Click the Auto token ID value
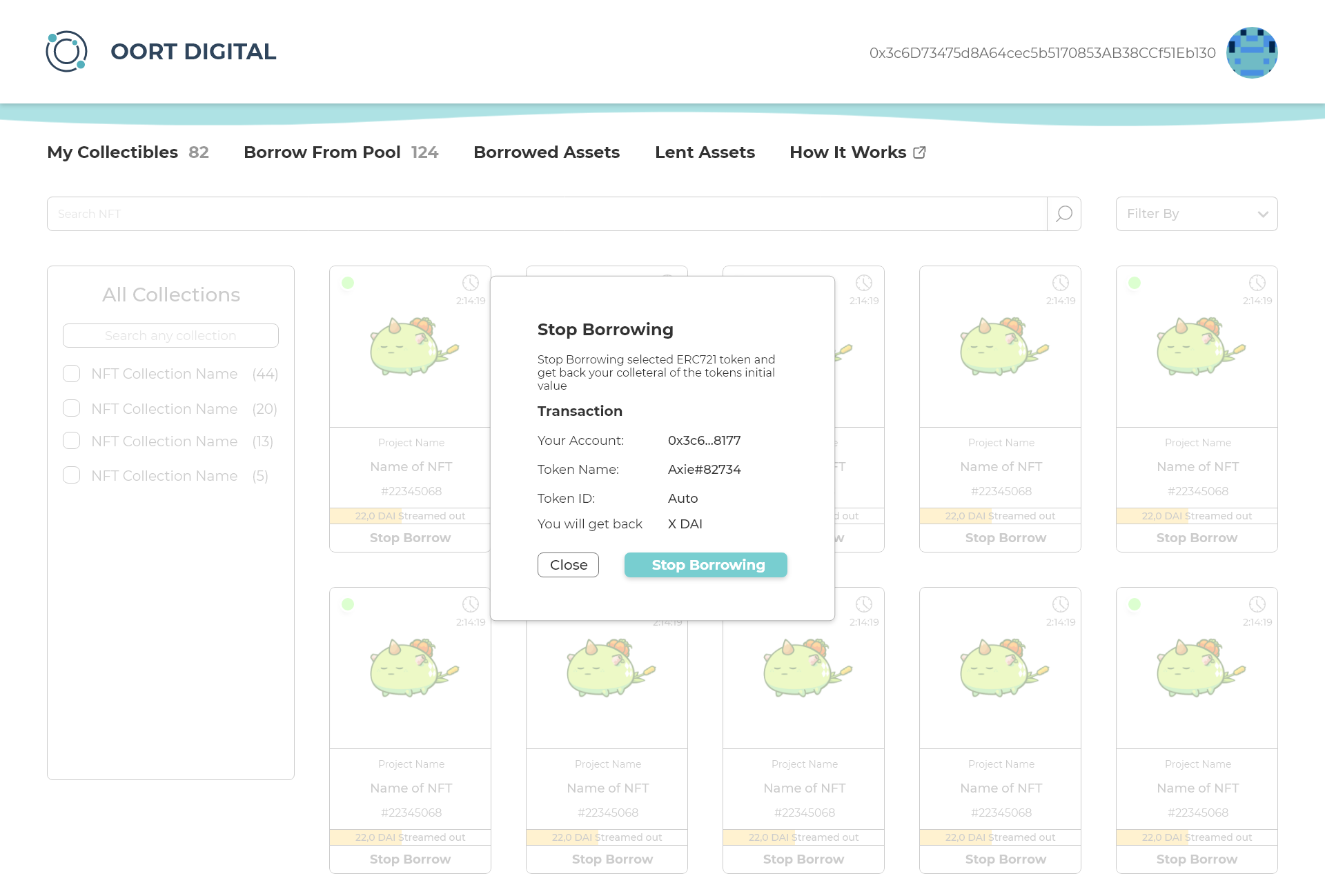Image resolution: width=1325 pixels, height=896 pixels. (683, 499)
